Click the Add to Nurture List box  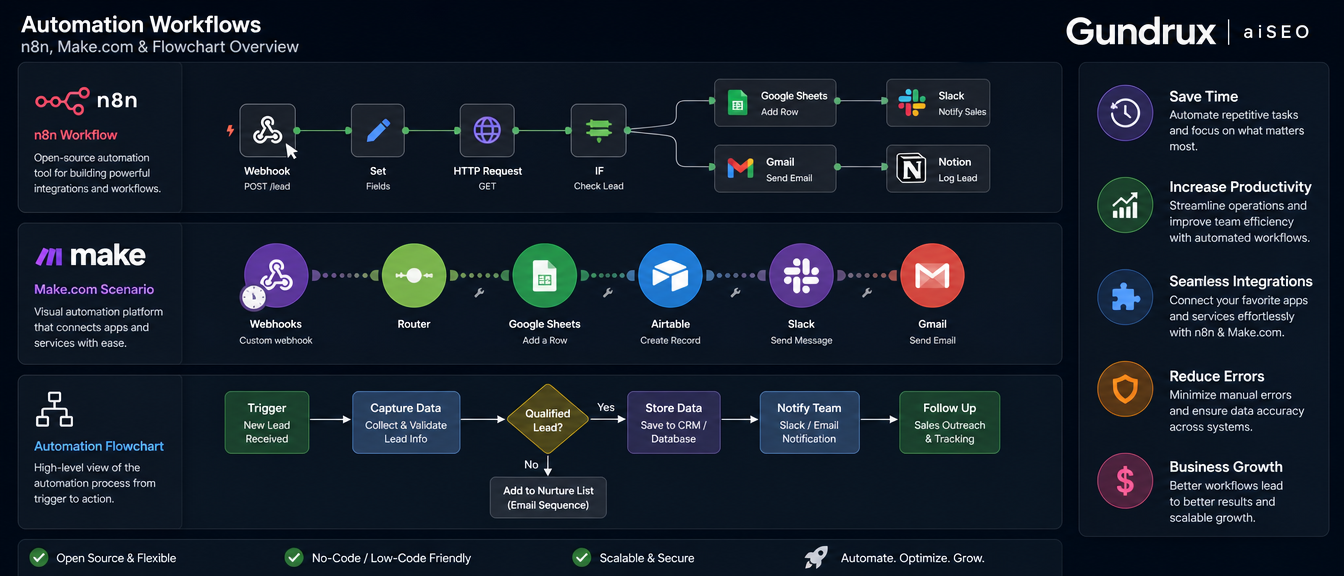548,497
